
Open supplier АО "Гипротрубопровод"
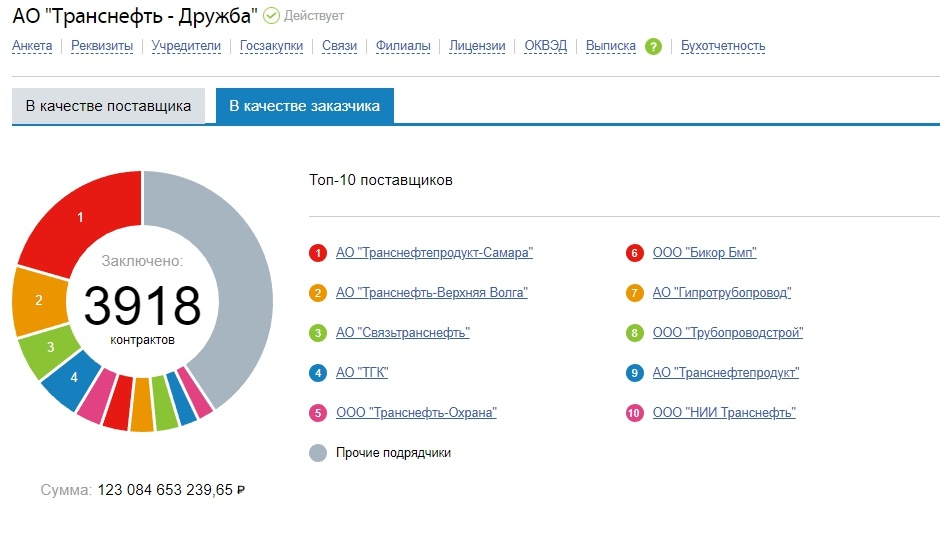722,292
